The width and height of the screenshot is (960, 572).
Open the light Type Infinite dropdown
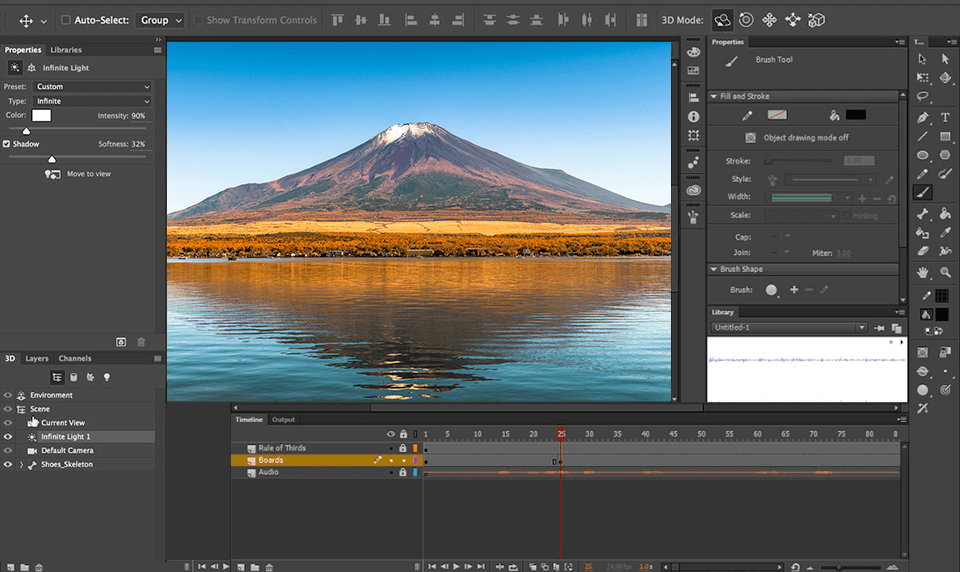click(92, 101)
